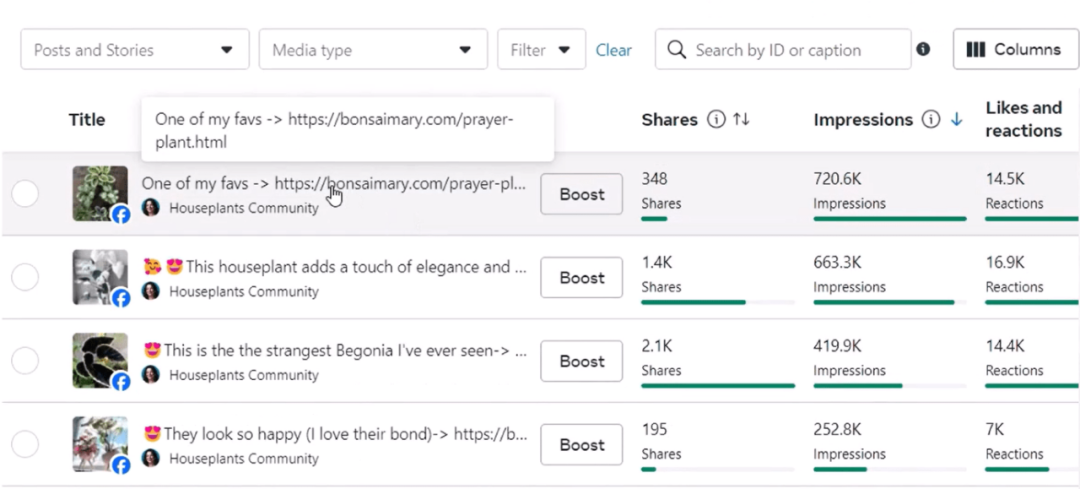Click the Shares column info icon
The image size is (1080, 489).
click(716, 120)
